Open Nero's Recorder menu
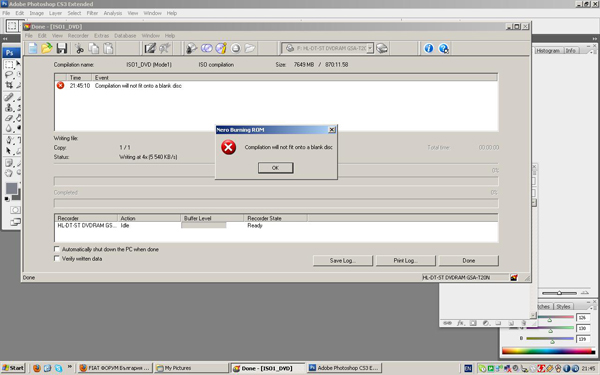 [x=78, y=36]
